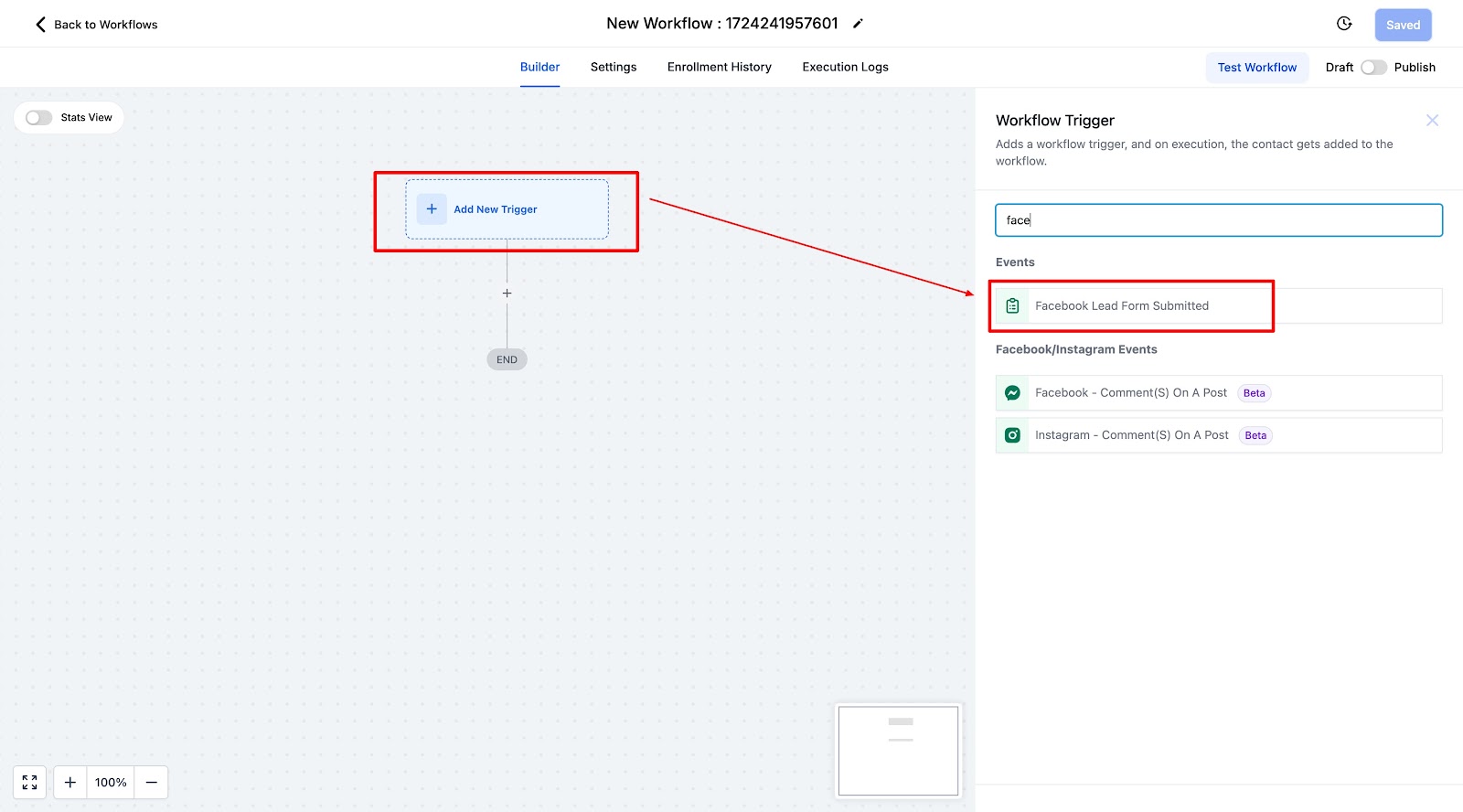Image resolution: width=1463 pixels, height=812 pixels.
Task: Select Facebook Lead Form Submitted trigger
Action: (1219, 305)
